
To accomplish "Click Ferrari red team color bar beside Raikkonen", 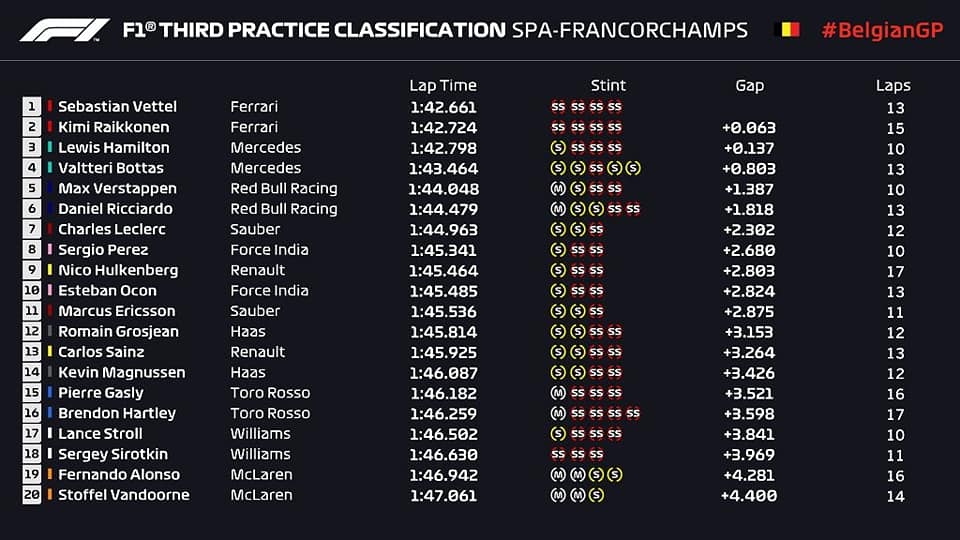I will tap(50, 127).
